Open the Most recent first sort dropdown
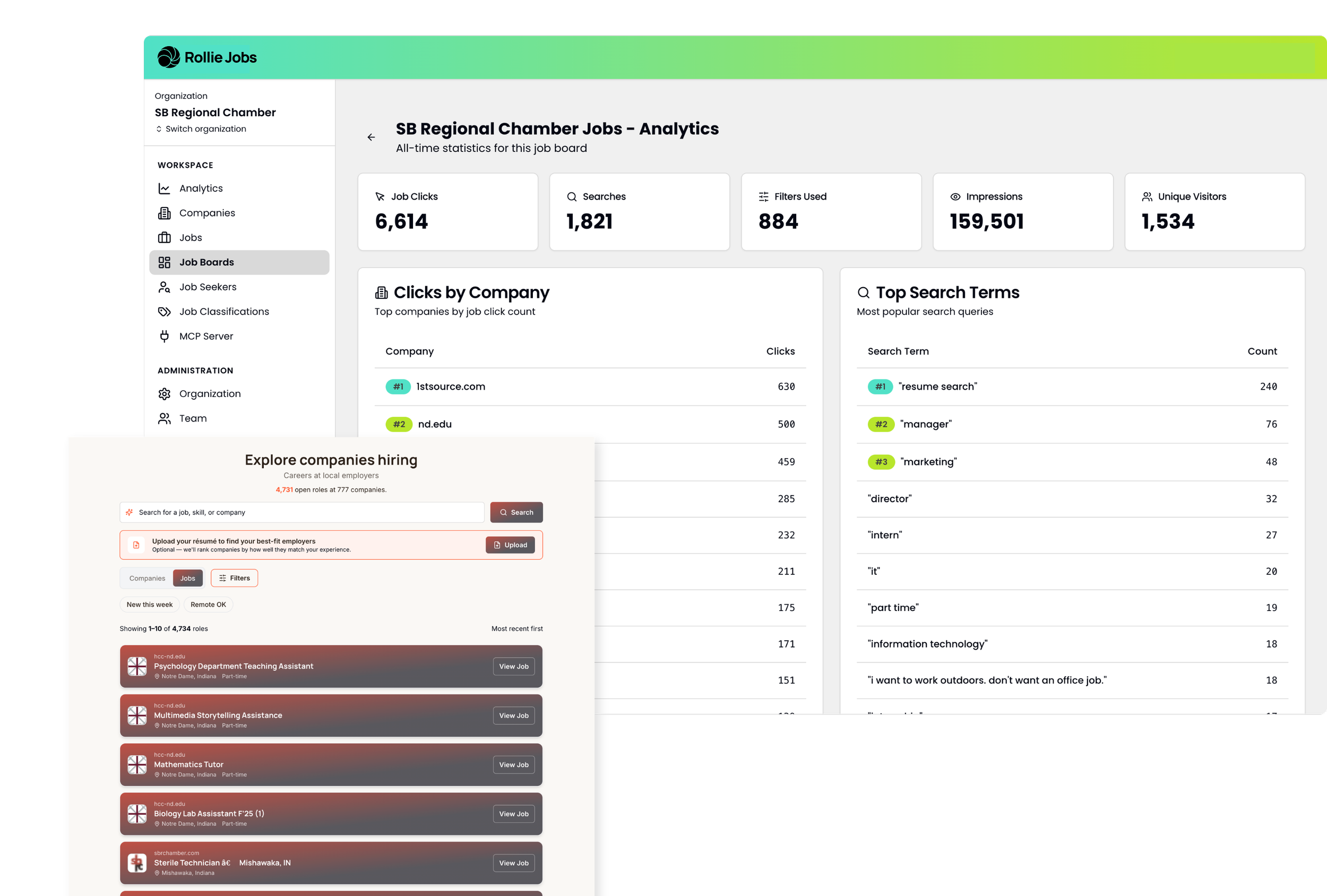This screenshot has width=1327, height=896. (518, 629)
